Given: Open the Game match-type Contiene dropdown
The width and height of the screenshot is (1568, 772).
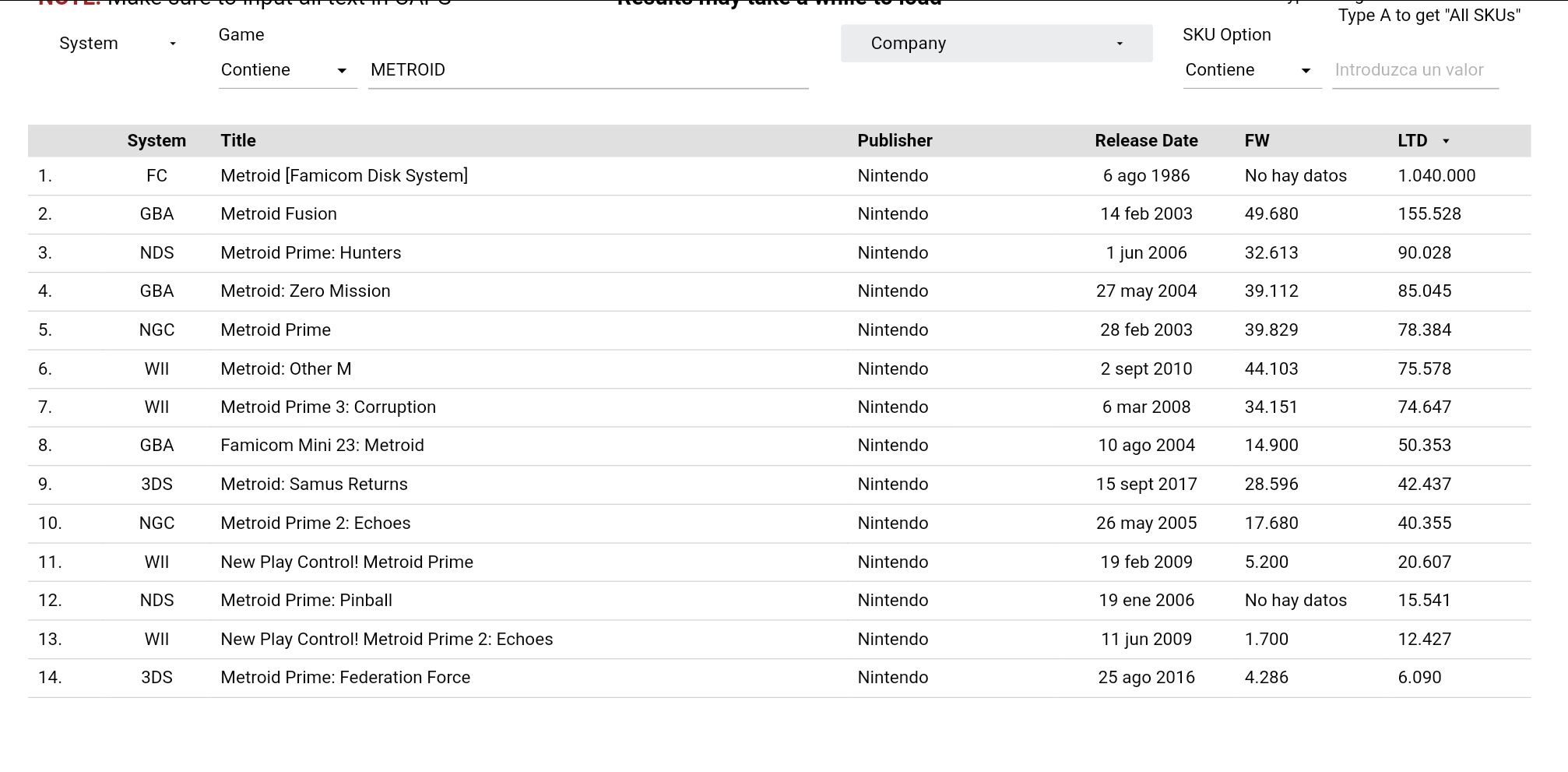Looking at the screenshot, I should coord(287,70).
